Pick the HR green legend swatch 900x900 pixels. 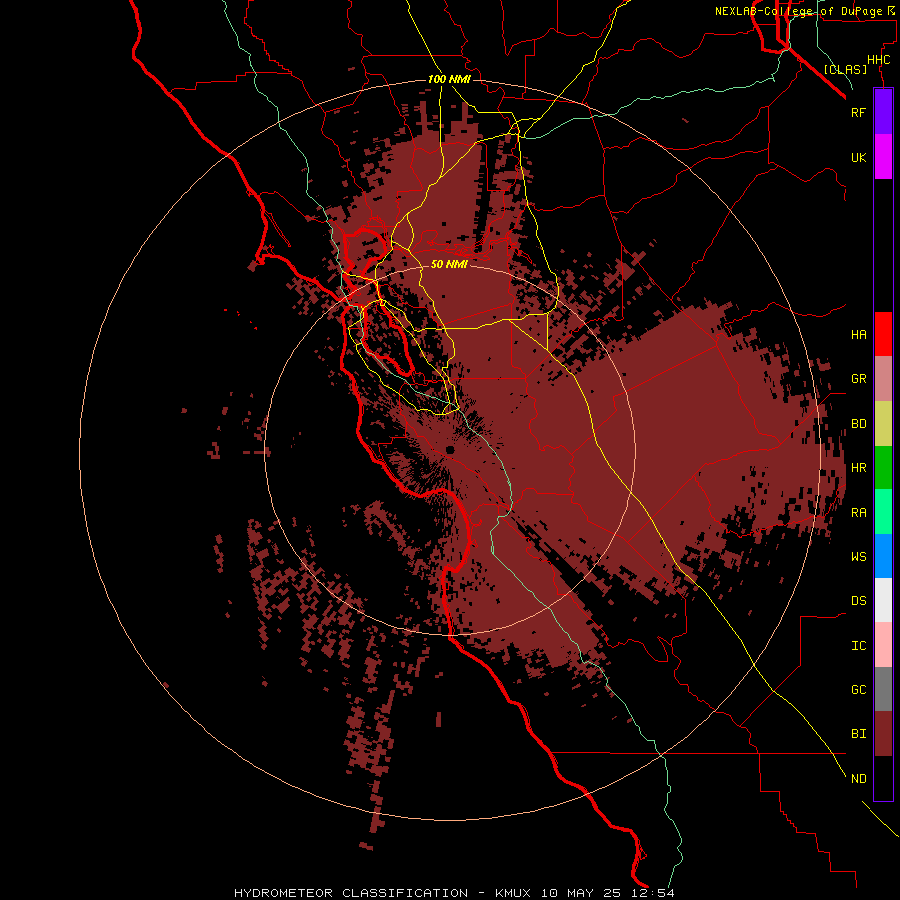883,468
